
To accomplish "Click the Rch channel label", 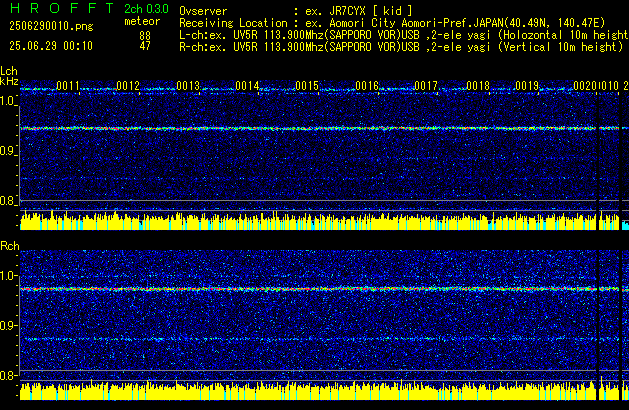I will pyautogui.click(x=10, y=246).
